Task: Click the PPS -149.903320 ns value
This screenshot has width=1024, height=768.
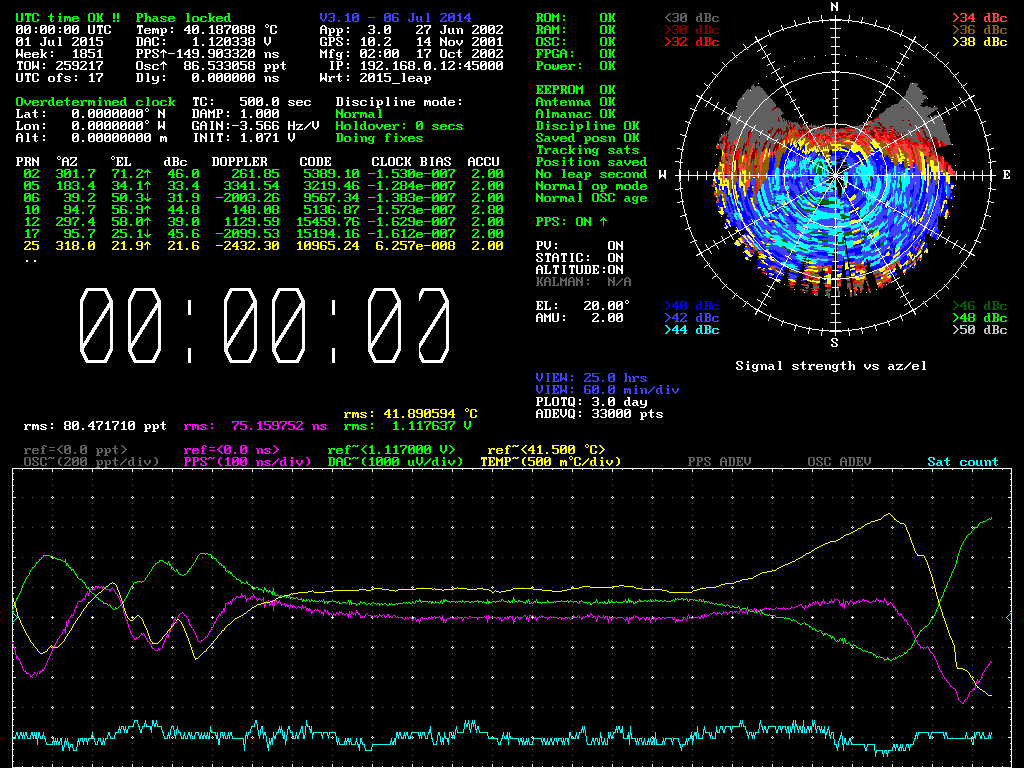Action: [x=207, y=54]
